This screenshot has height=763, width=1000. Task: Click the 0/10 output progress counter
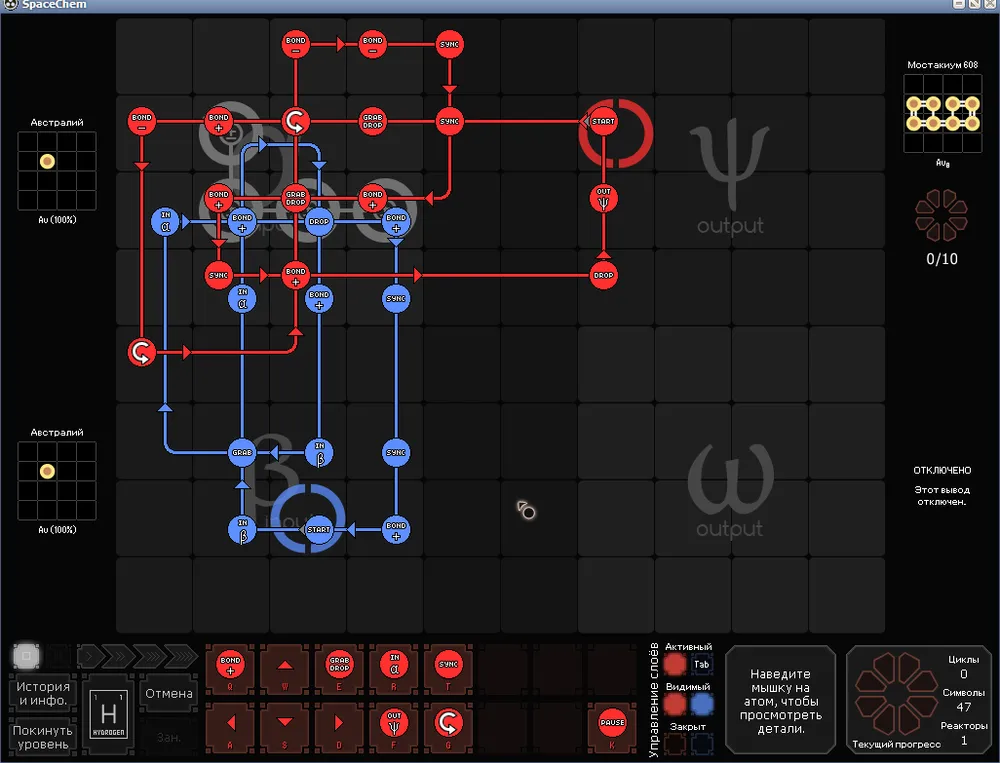[x=941, y=259]
